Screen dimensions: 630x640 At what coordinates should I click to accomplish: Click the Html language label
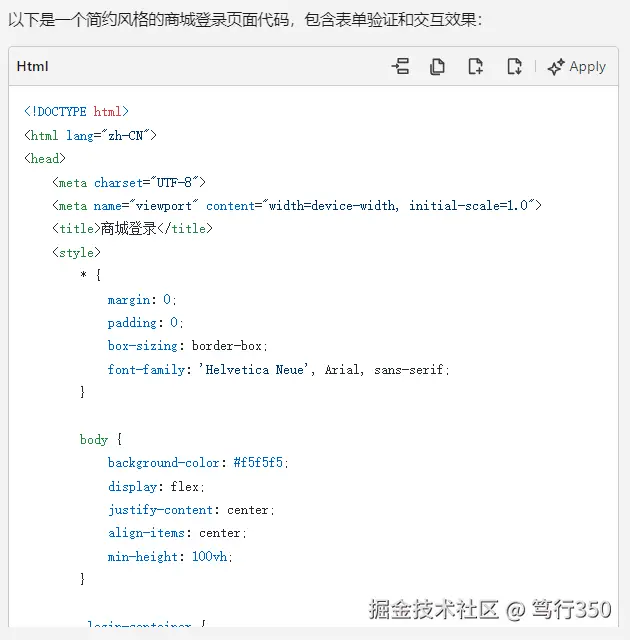32,66
